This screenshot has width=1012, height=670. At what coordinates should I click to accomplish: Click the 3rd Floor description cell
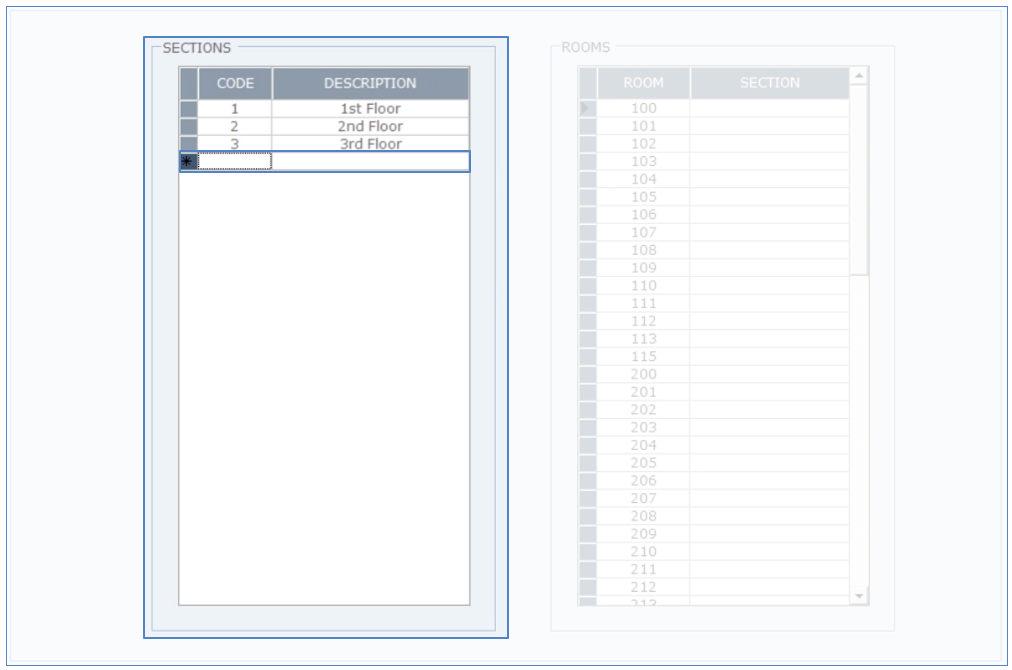coord(370,144)
